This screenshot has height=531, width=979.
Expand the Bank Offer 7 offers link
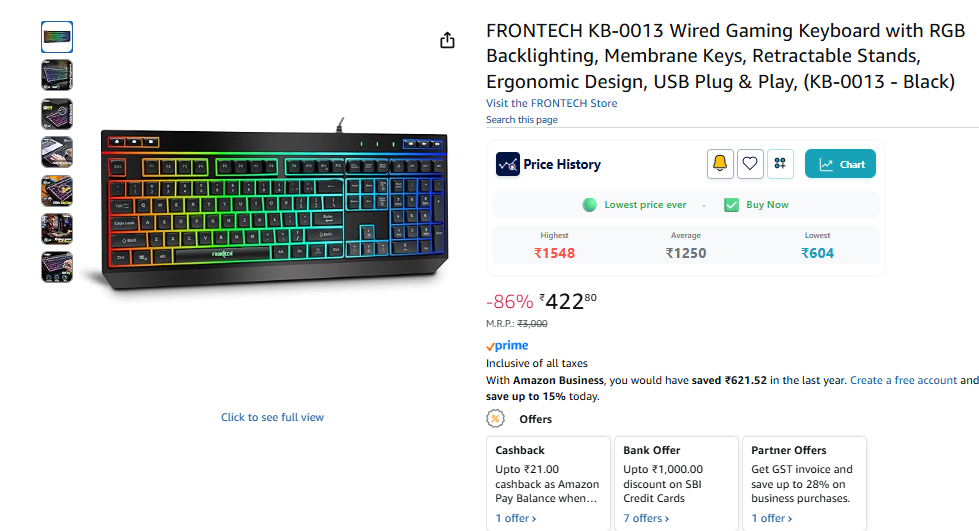[x=646, y=518]
